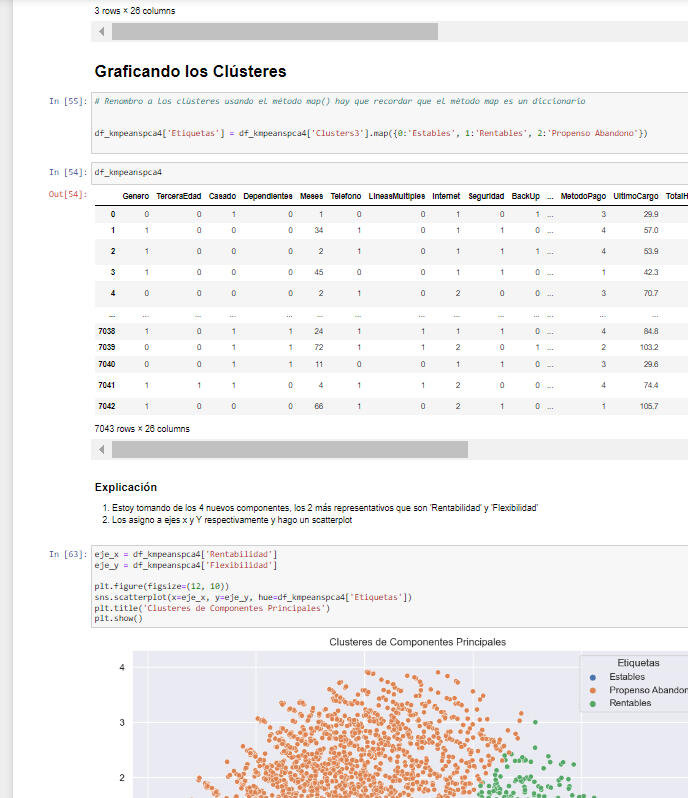The width and height of the screenshot is (688, 798).
Task: Select the Out[54] output prompt
Action: [67, 194]
